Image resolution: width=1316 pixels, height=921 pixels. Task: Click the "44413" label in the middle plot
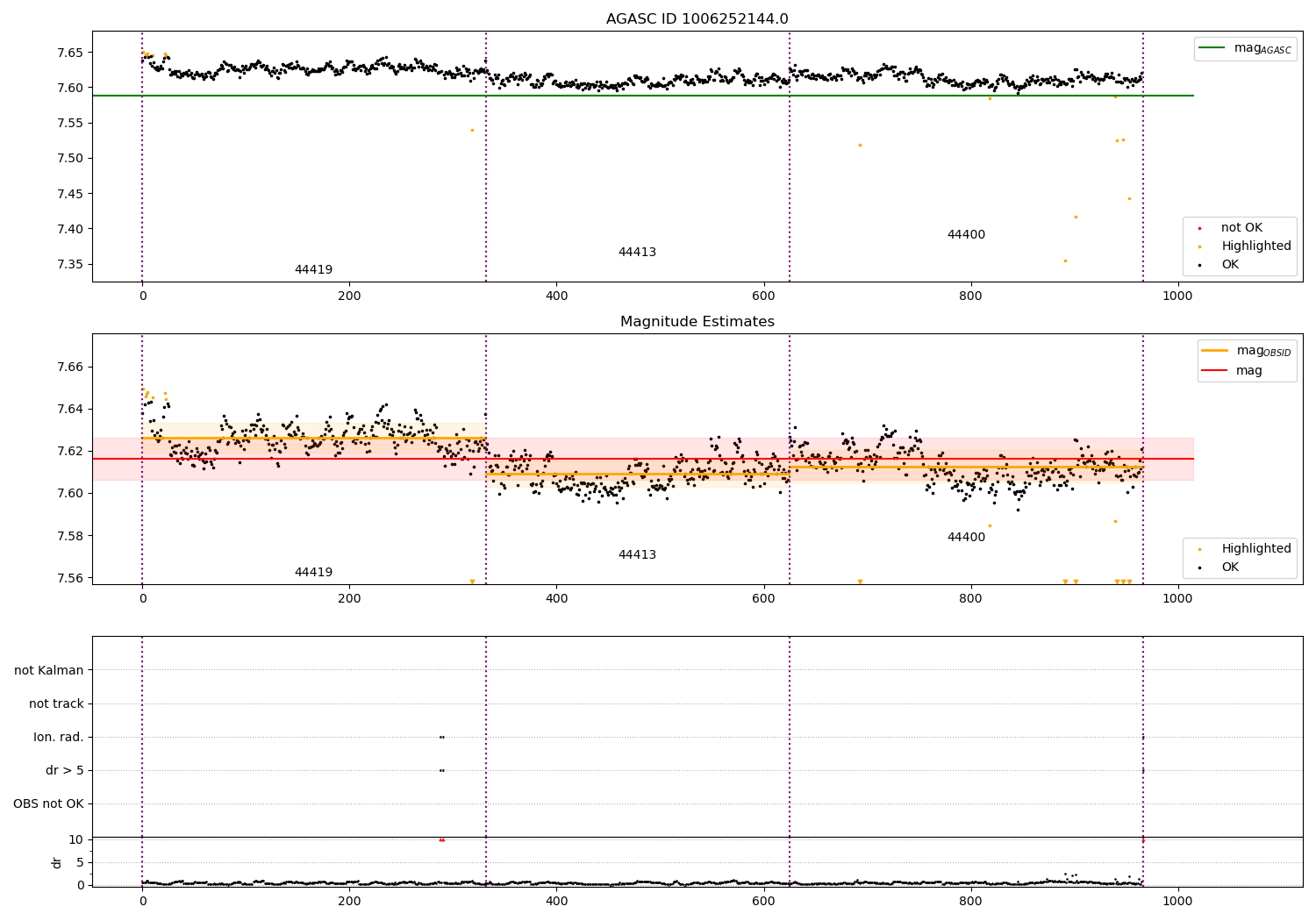click(637, 555)
